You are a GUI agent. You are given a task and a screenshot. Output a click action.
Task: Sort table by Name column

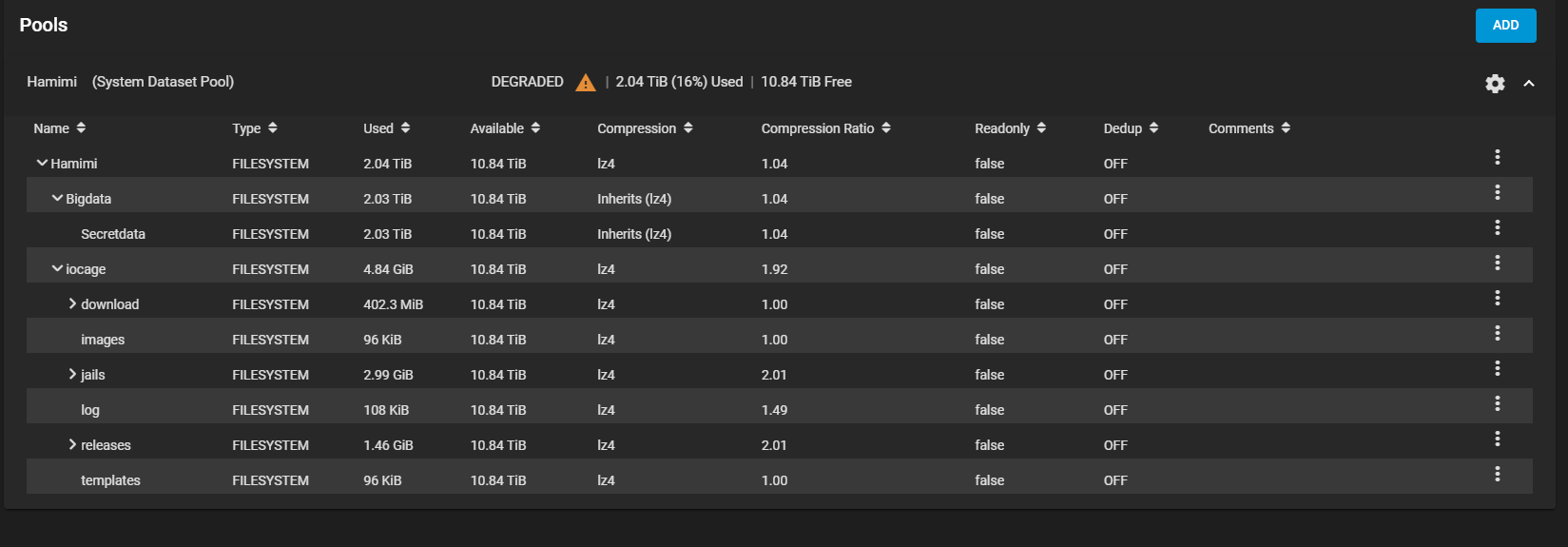pos(59,128)
